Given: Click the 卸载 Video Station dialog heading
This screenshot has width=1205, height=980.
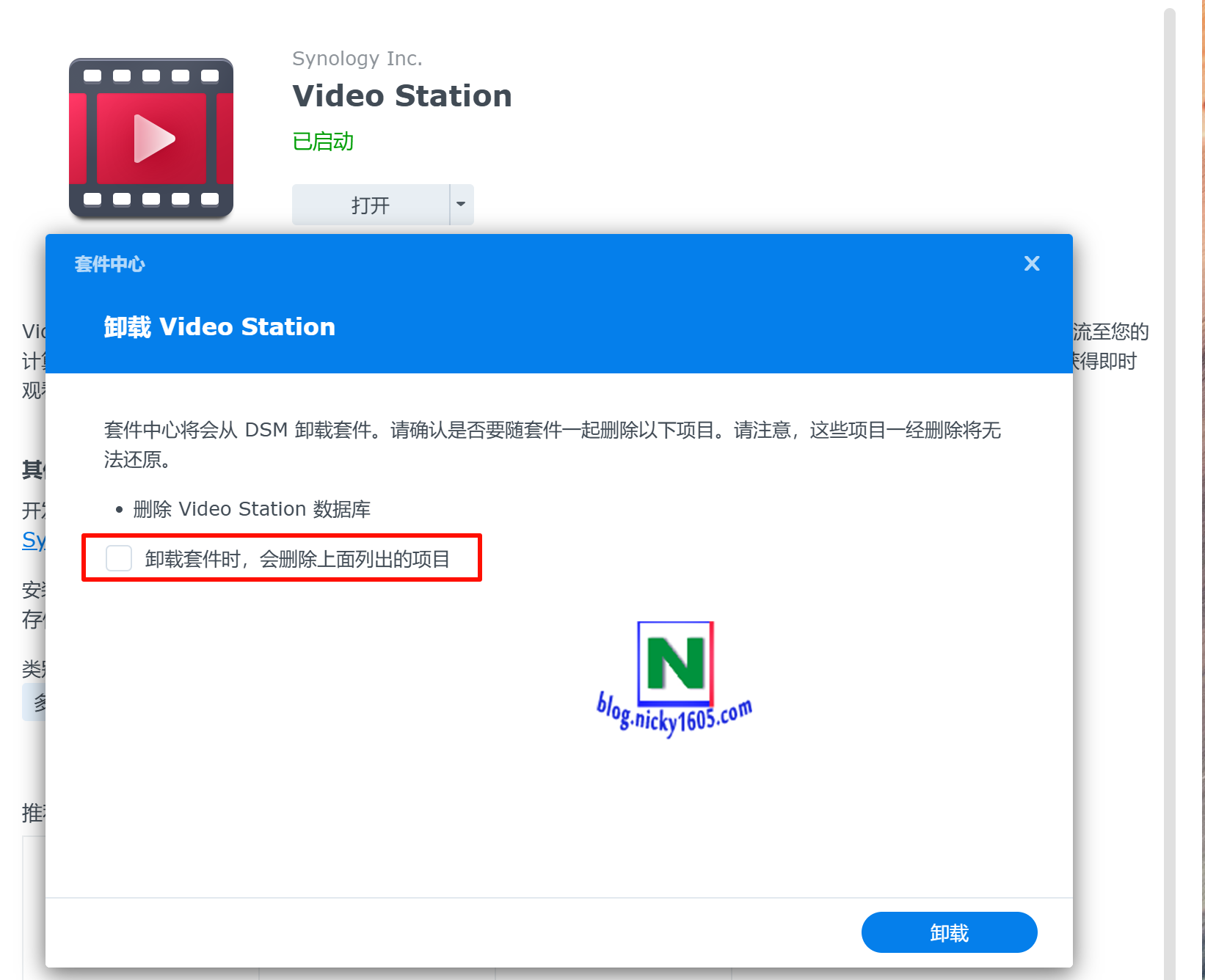Looking at the screenshot, I should coord(219,327).
